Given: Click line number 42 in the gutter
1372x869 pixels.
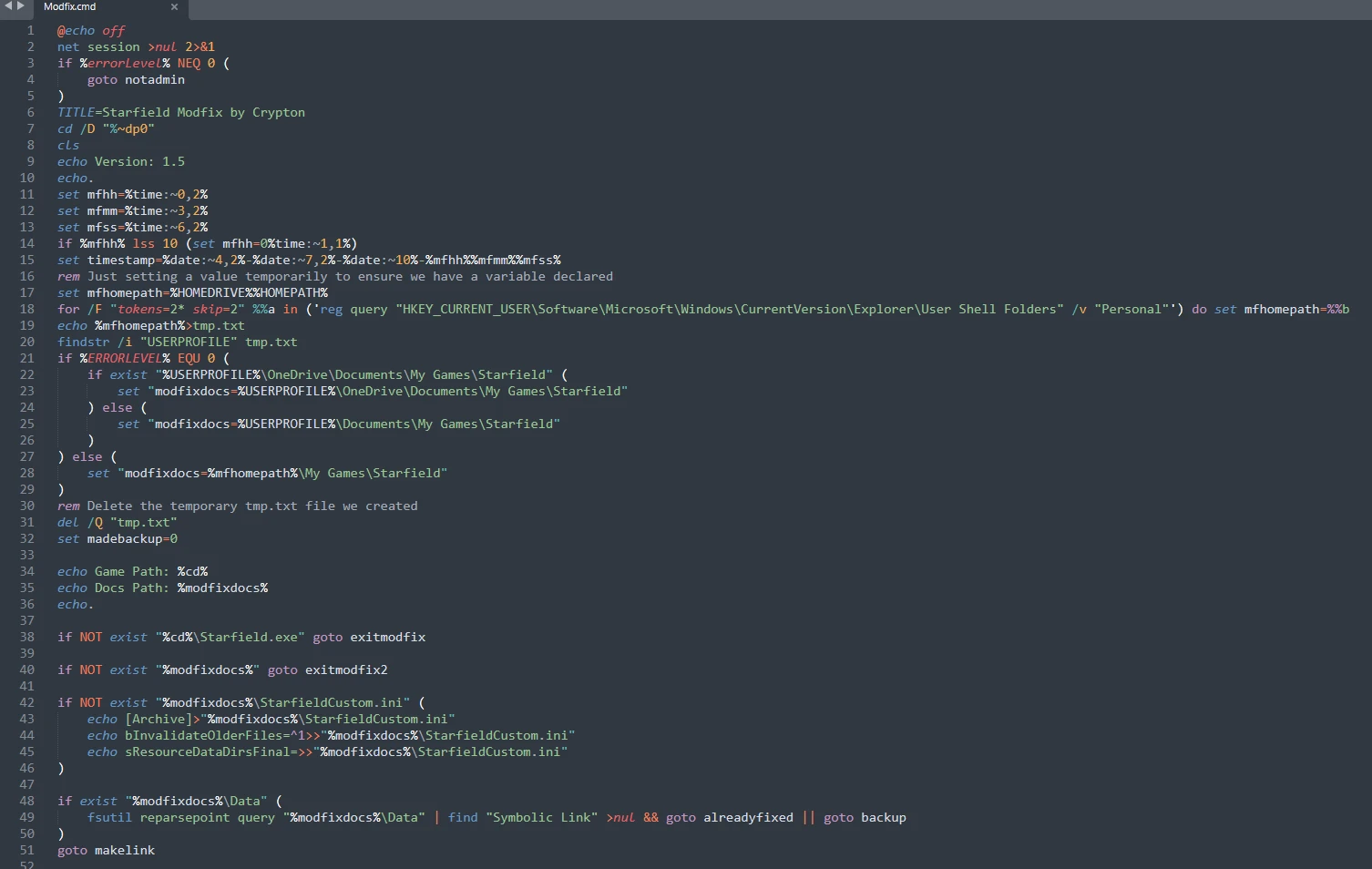Looking at the screenshot, I should pyautogui.click(x=27, y=703).
